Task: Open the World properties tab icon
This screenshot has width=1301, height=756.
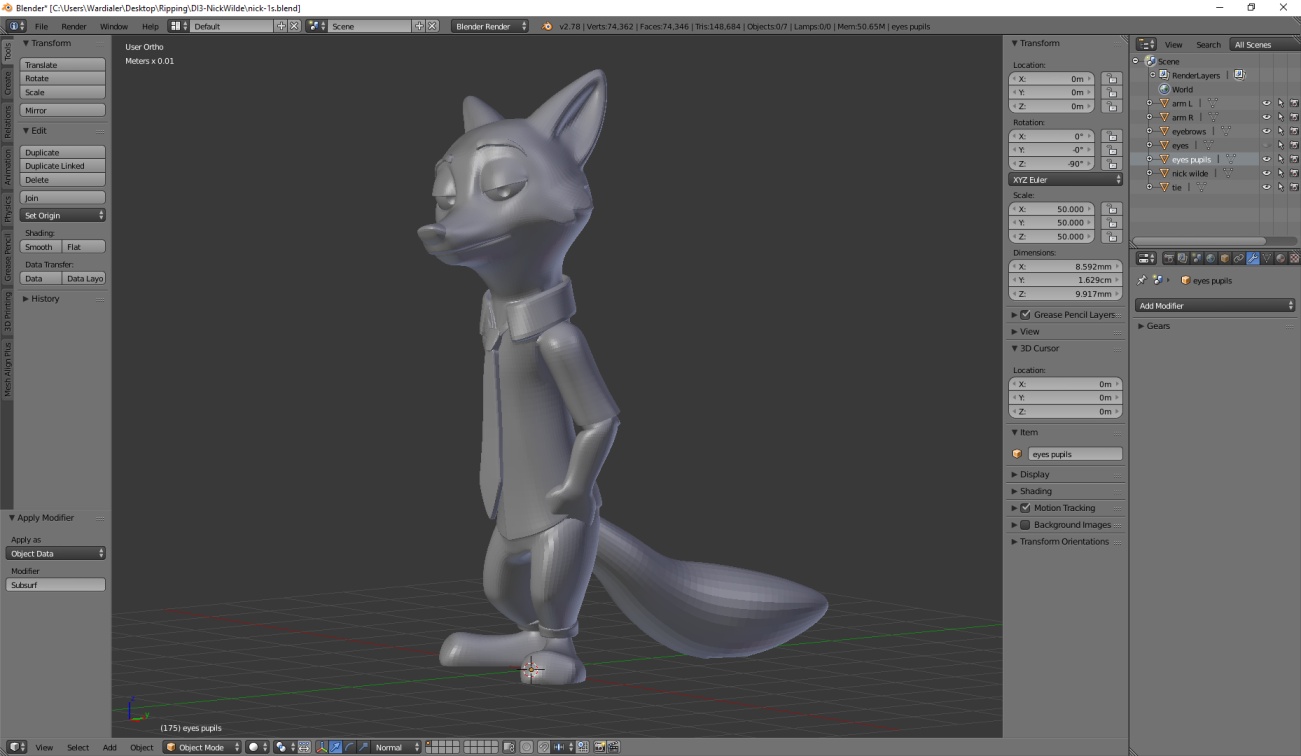Action: [1211, 258]
